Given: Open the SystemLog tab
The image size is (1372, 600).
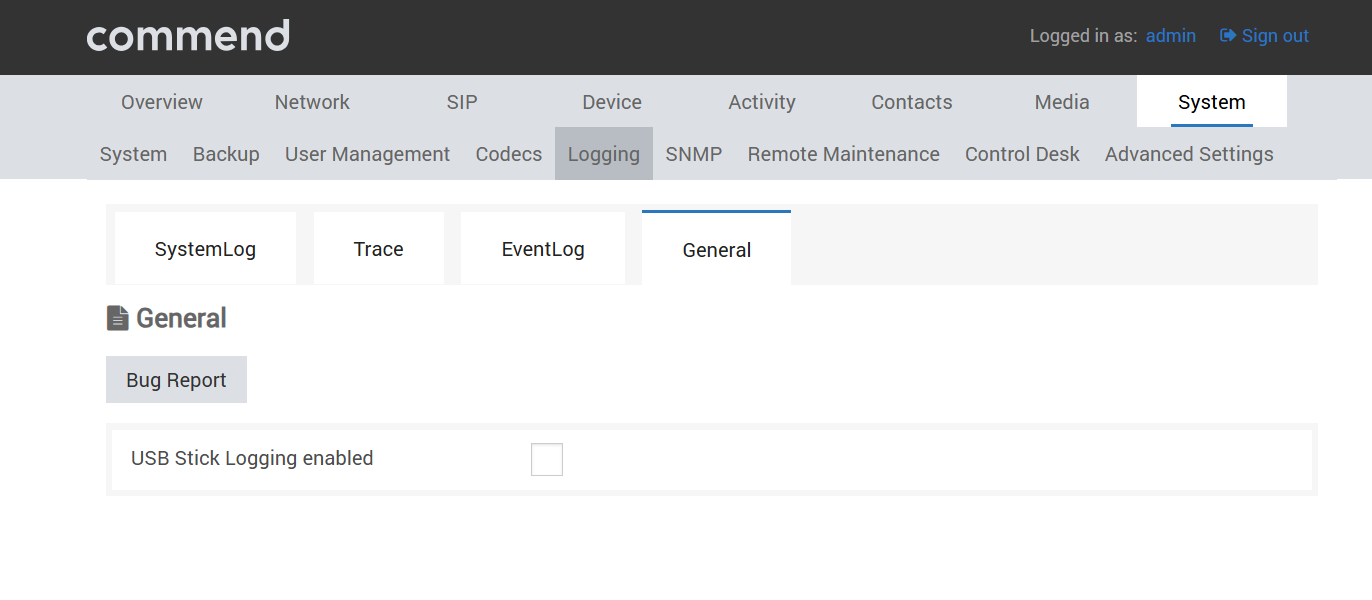Looking at the screenshot, I should click(x=205, y=249).
